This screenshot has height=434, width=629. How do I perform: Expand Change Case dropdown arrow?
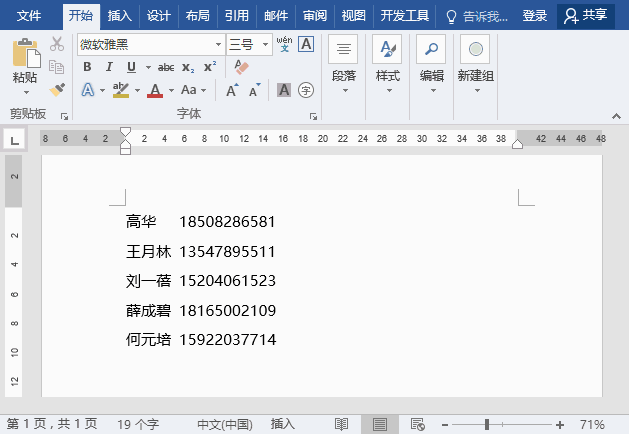point(203,90)
